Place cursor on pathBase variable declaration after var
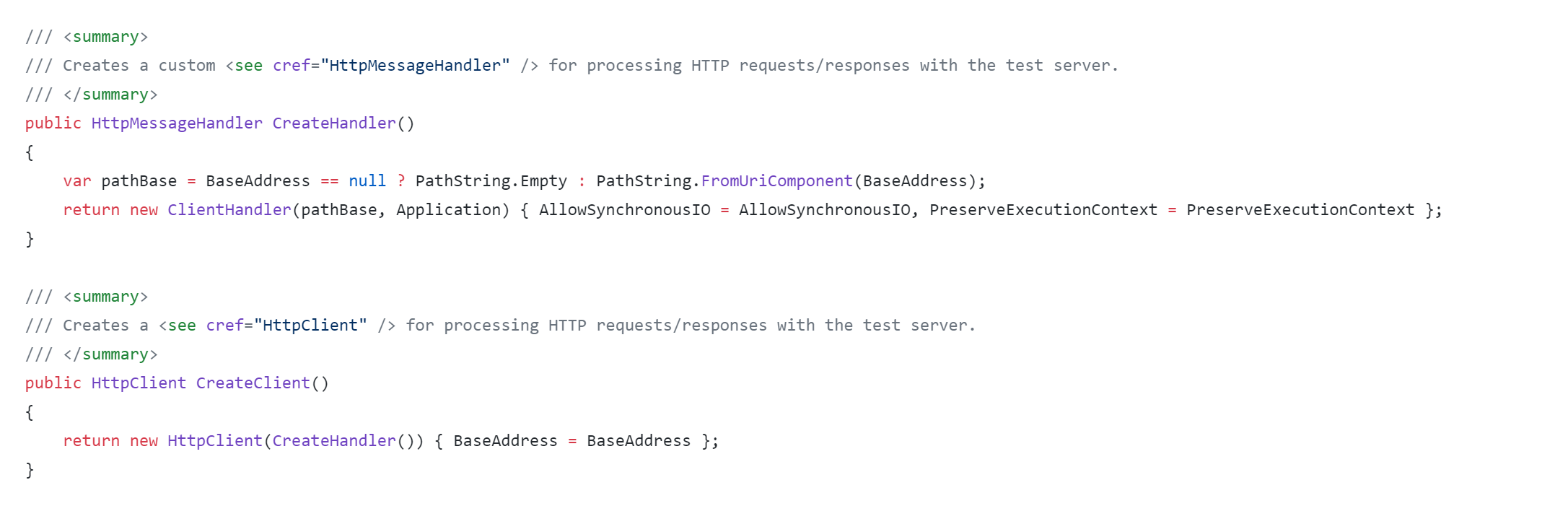1568x506 pixels. point(139,181)
